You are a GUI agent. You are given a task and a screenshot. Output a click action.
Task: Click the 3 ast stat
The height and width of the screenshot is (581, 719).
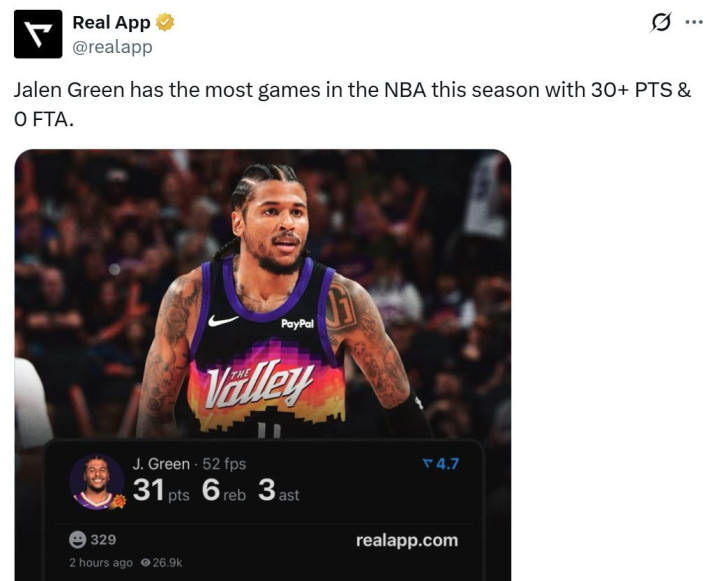[278, 490]
